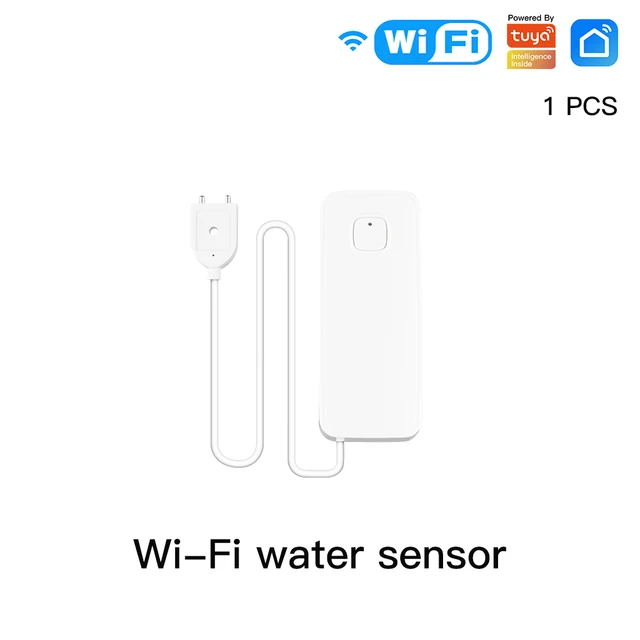Click the small blue Wi-Fi signal waves icon
Image resolution: width=640 pixels, height=640 pixels.
[353, 41]
